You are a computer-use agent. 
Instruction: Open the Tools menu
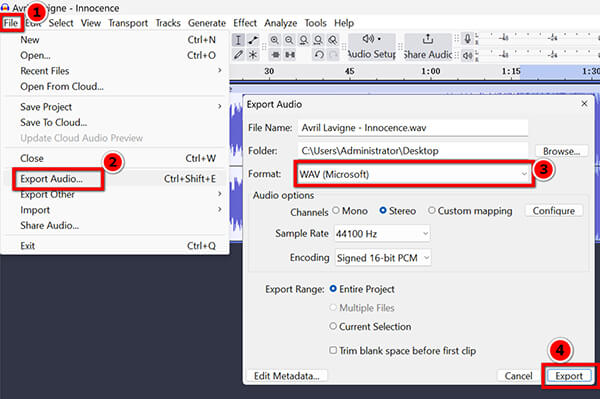(x=315, y=23)
